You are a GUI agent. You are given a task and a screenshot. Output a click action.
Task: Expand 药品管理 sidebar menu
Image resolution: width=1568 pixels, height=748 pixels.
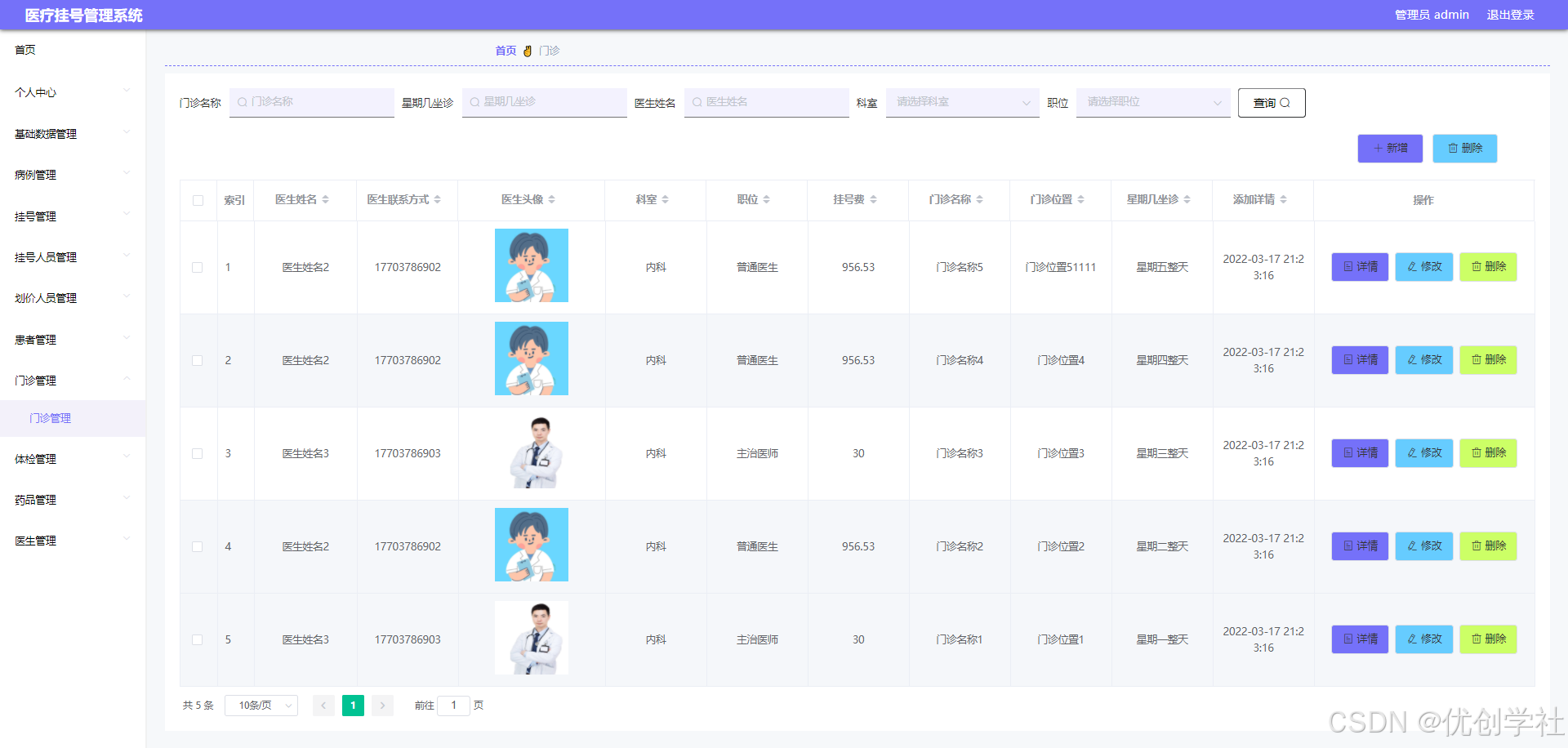[x=73, y=500]
